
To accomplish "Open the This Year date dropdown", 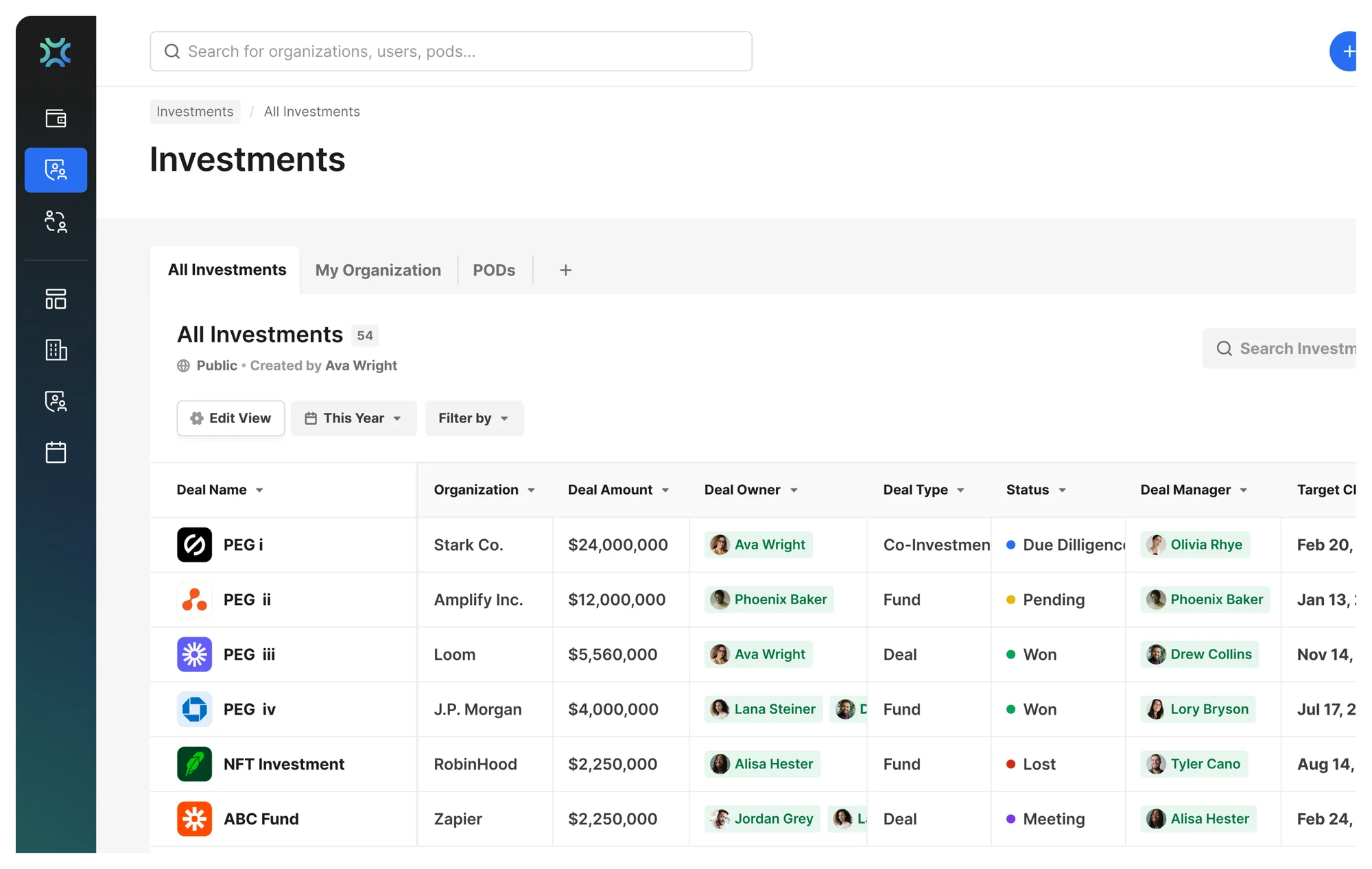I will click(x=353, y=418).
